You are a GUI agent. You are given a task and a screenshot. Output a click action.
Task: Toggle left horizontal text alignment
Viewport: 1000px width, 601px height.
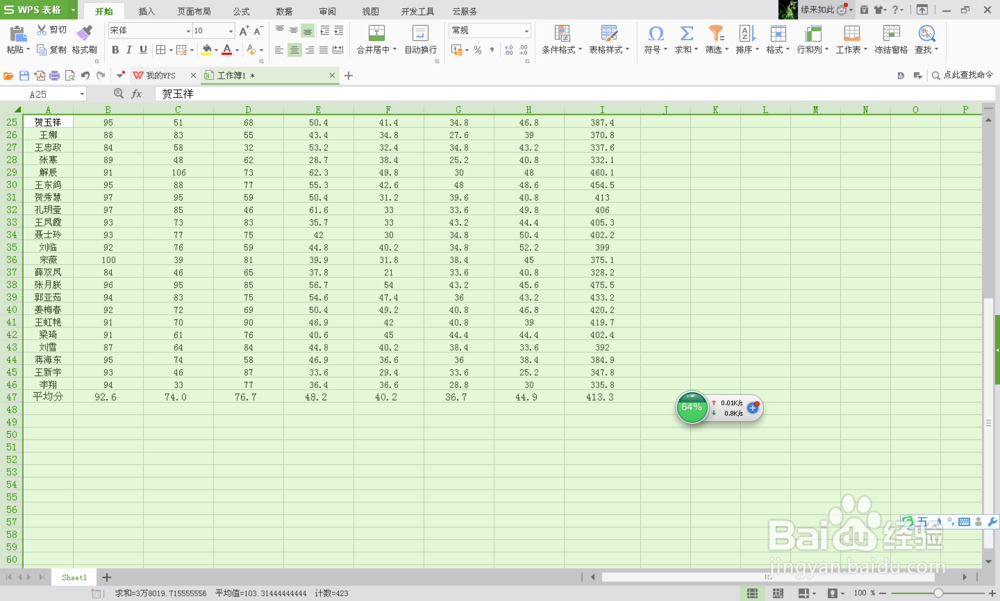click(279, 50)
